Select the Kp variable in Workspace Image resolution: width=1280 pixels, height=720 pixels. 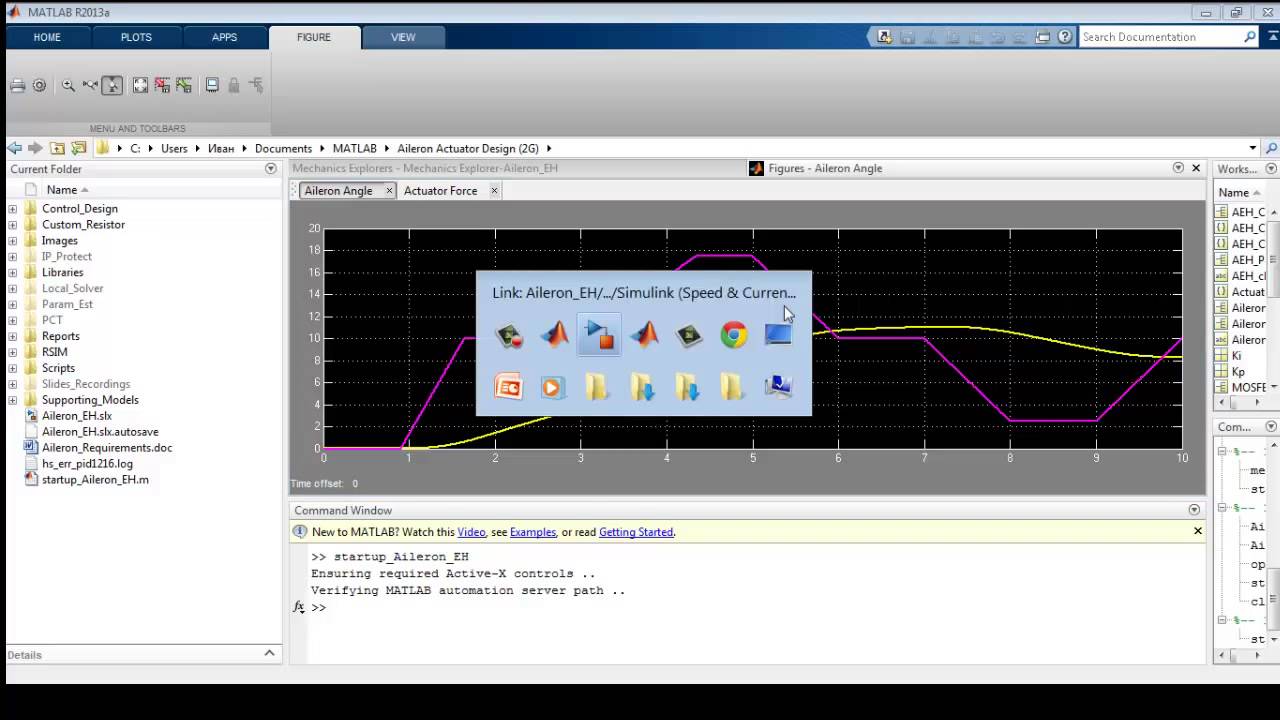pos(1238,372)
